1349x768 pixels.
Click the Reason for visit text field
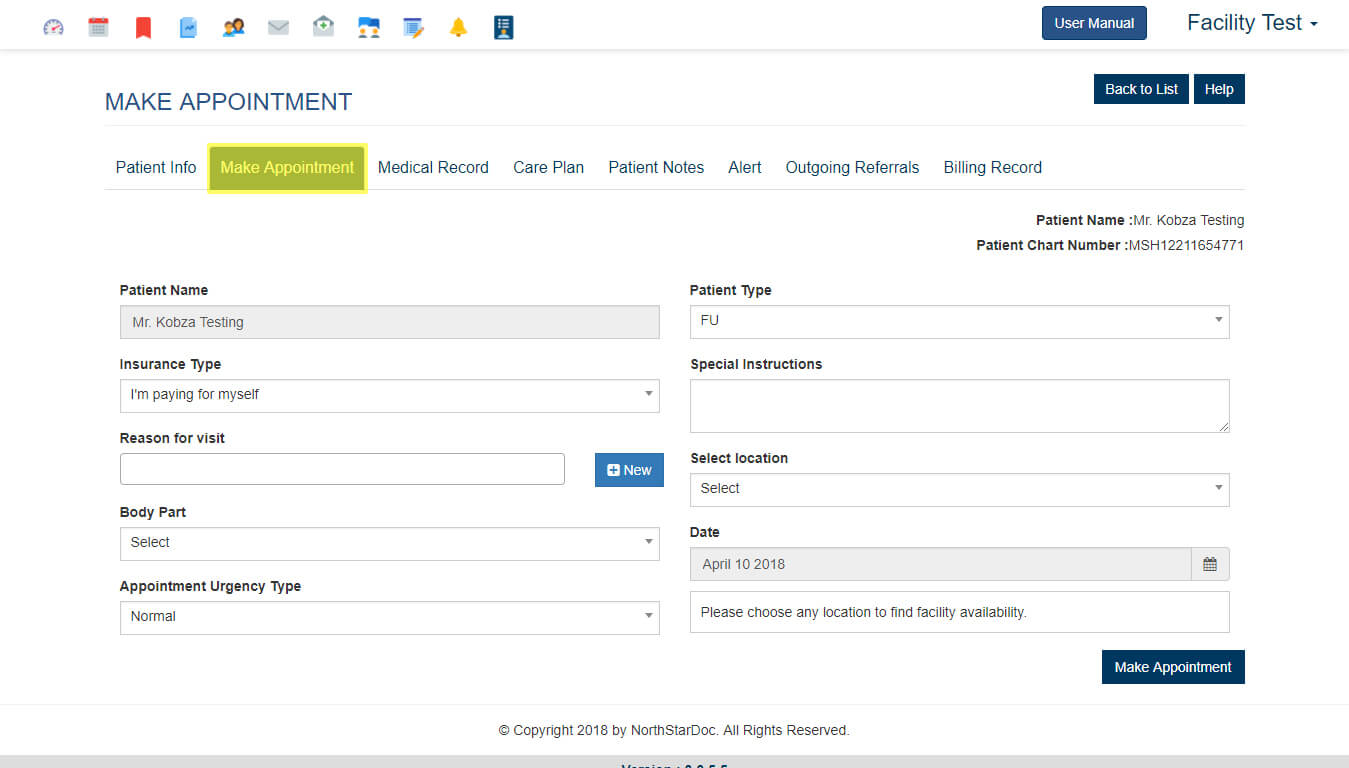click(x=342, y=469)
